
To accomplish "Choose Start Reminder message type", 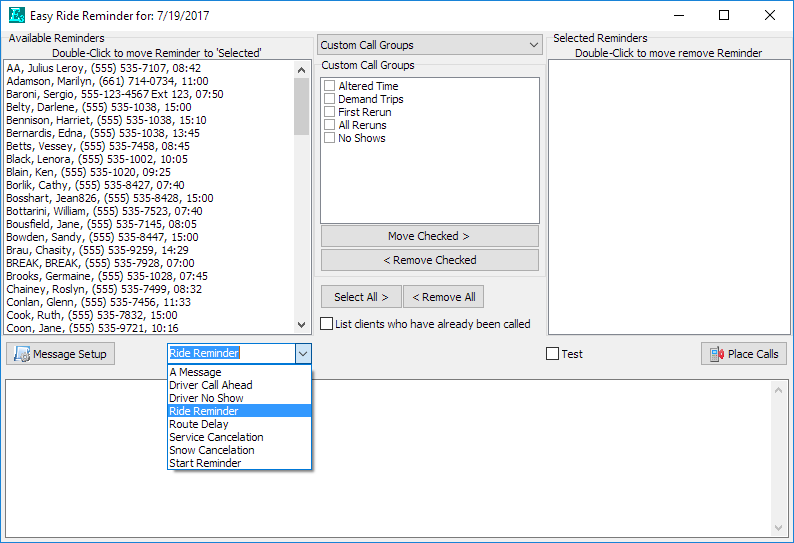I will click(x=239, y=463).
